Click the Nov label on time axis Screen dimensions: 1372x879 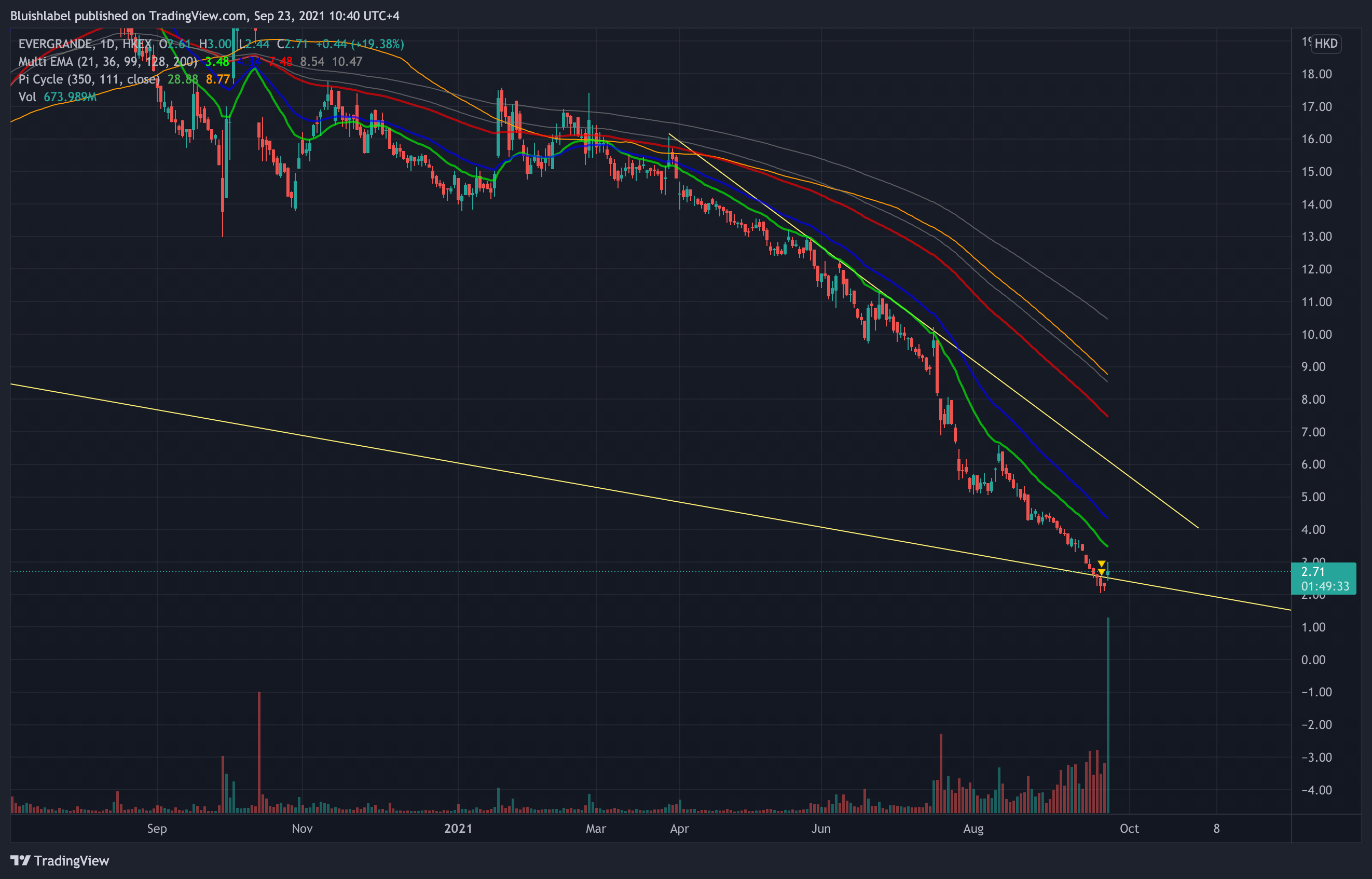[x=302, y=828]
